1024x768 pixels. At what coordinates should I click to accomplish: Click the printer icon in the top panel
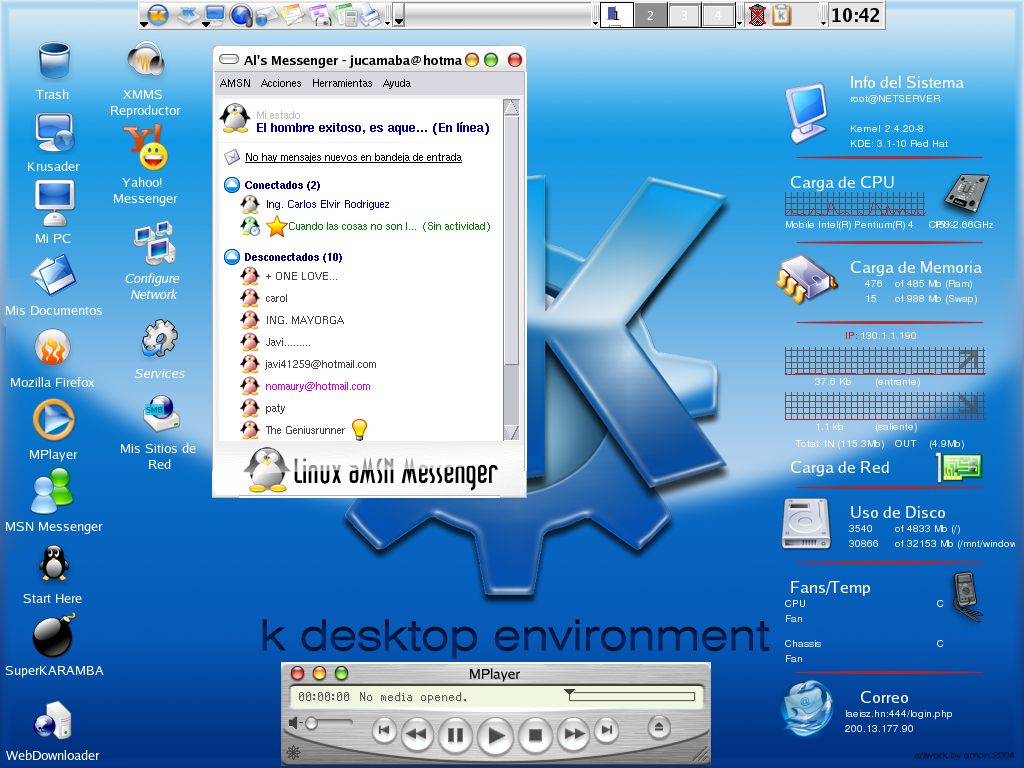point(371,14)
